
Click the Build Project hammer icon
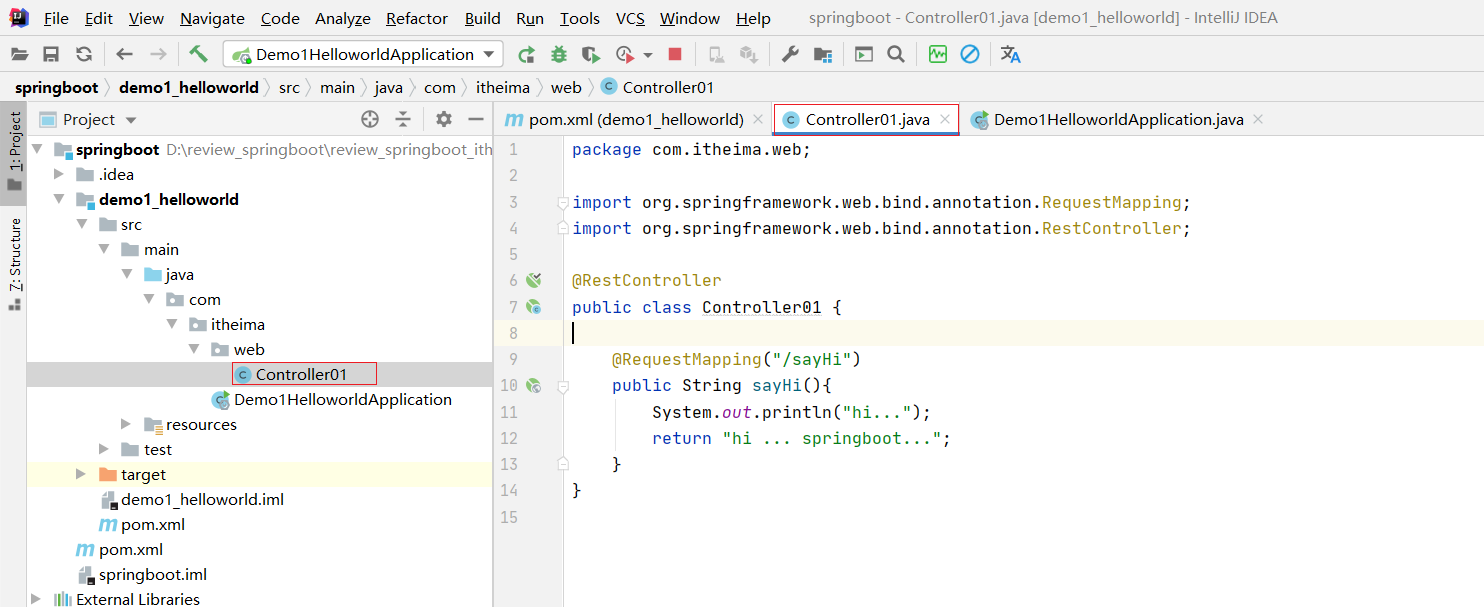point(198,54)
